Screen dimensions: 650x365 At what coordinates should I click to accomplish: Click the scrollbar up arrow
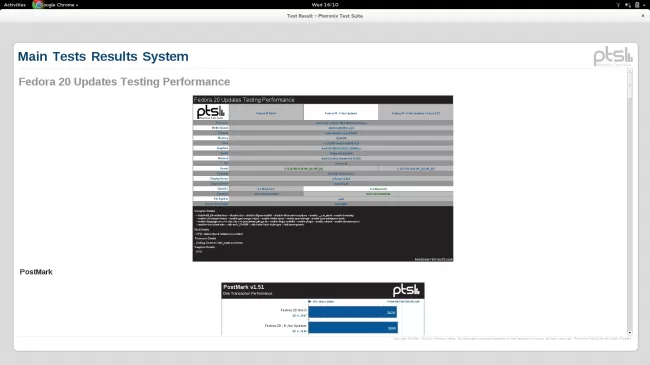tap(630, 71)
